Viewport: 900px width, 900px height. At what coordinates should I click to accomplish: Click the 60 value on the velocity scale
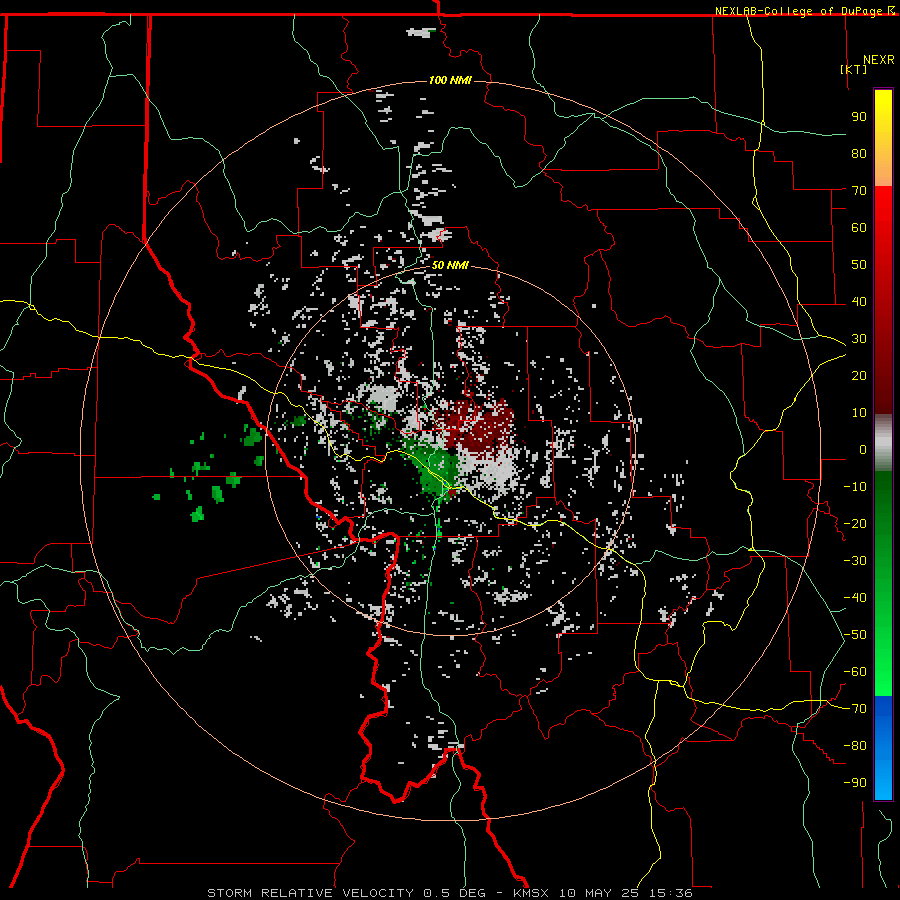[x=859, y=228]
